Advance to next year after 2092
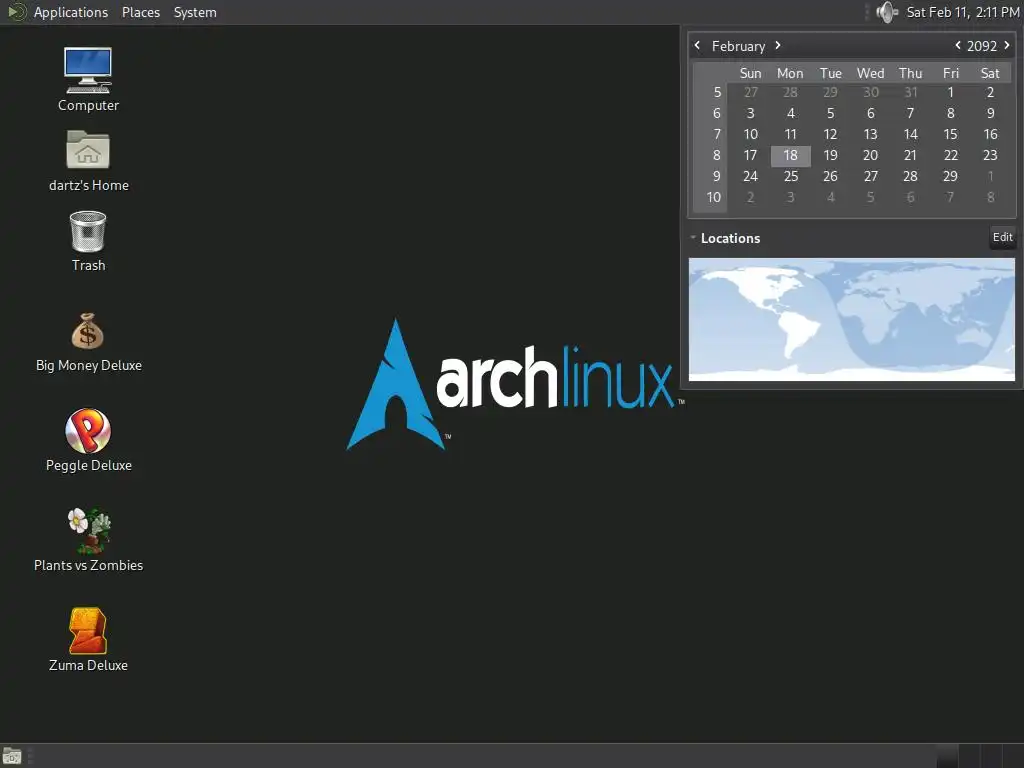Image resolution: width=1024 pixels, height=768 pixels. click(x=1006, y=45)
